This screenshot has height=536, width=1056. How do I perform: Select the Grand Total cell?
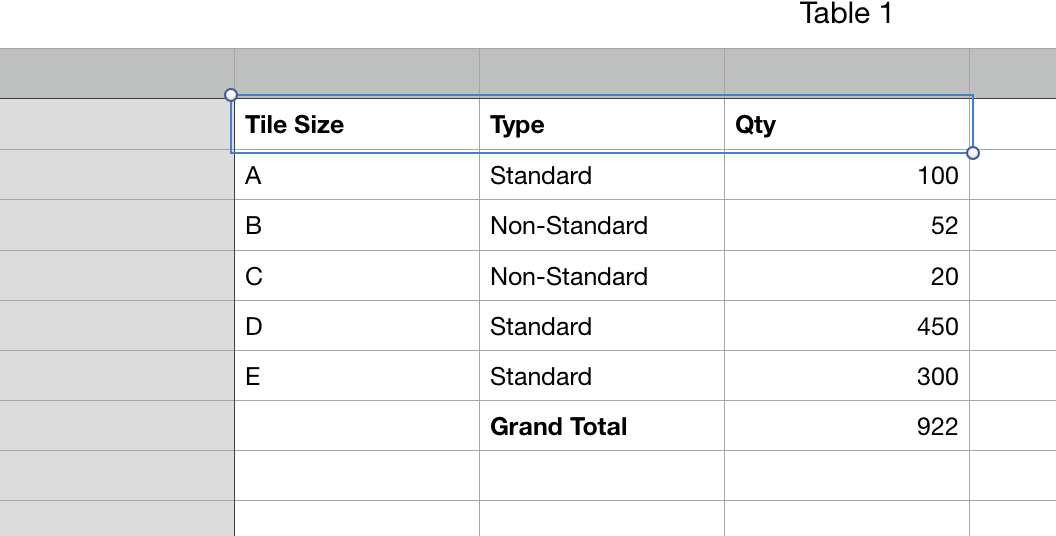602,426
